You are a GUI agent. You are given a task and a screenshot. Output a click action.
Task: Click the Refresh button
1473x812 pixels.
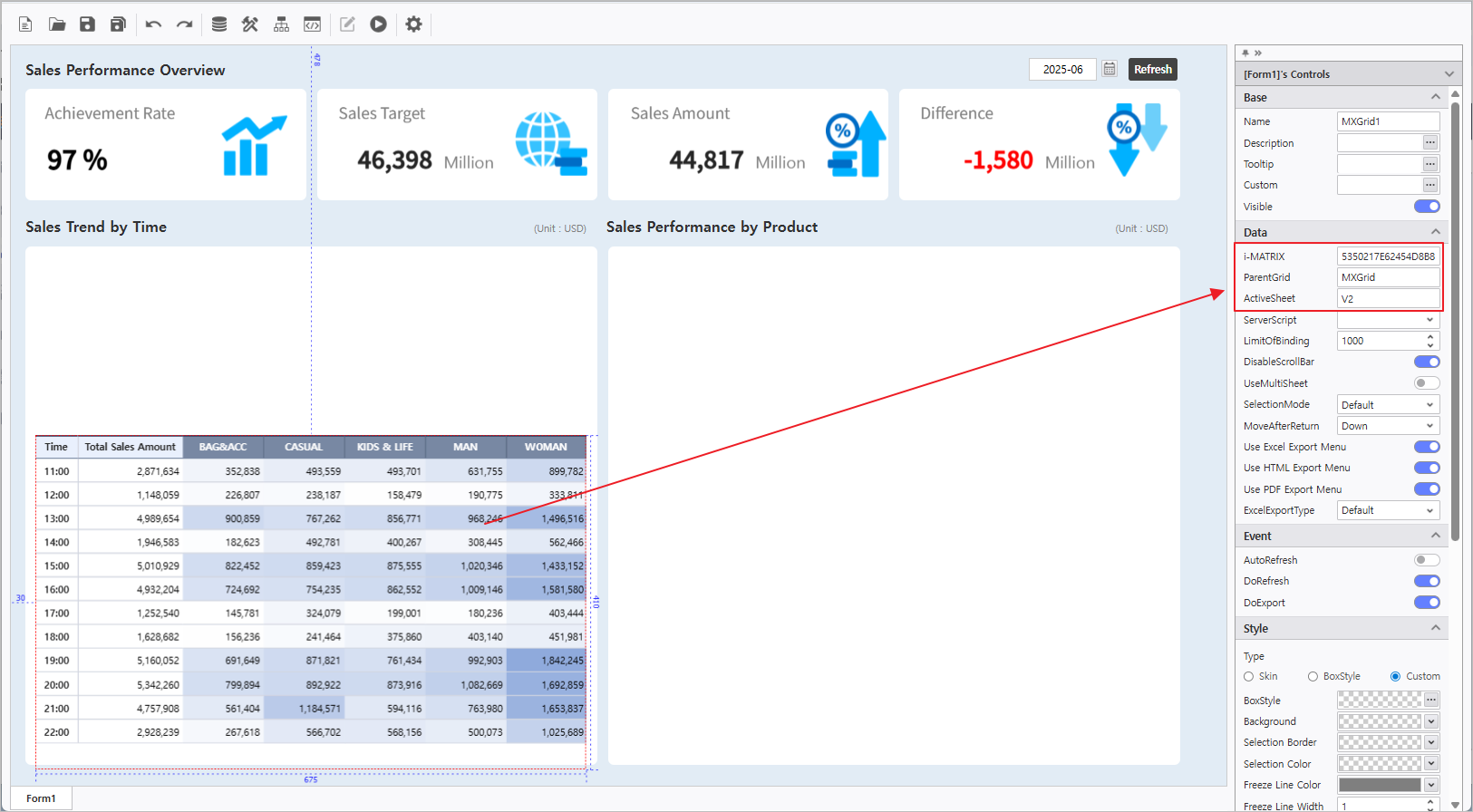point(1152,69)
